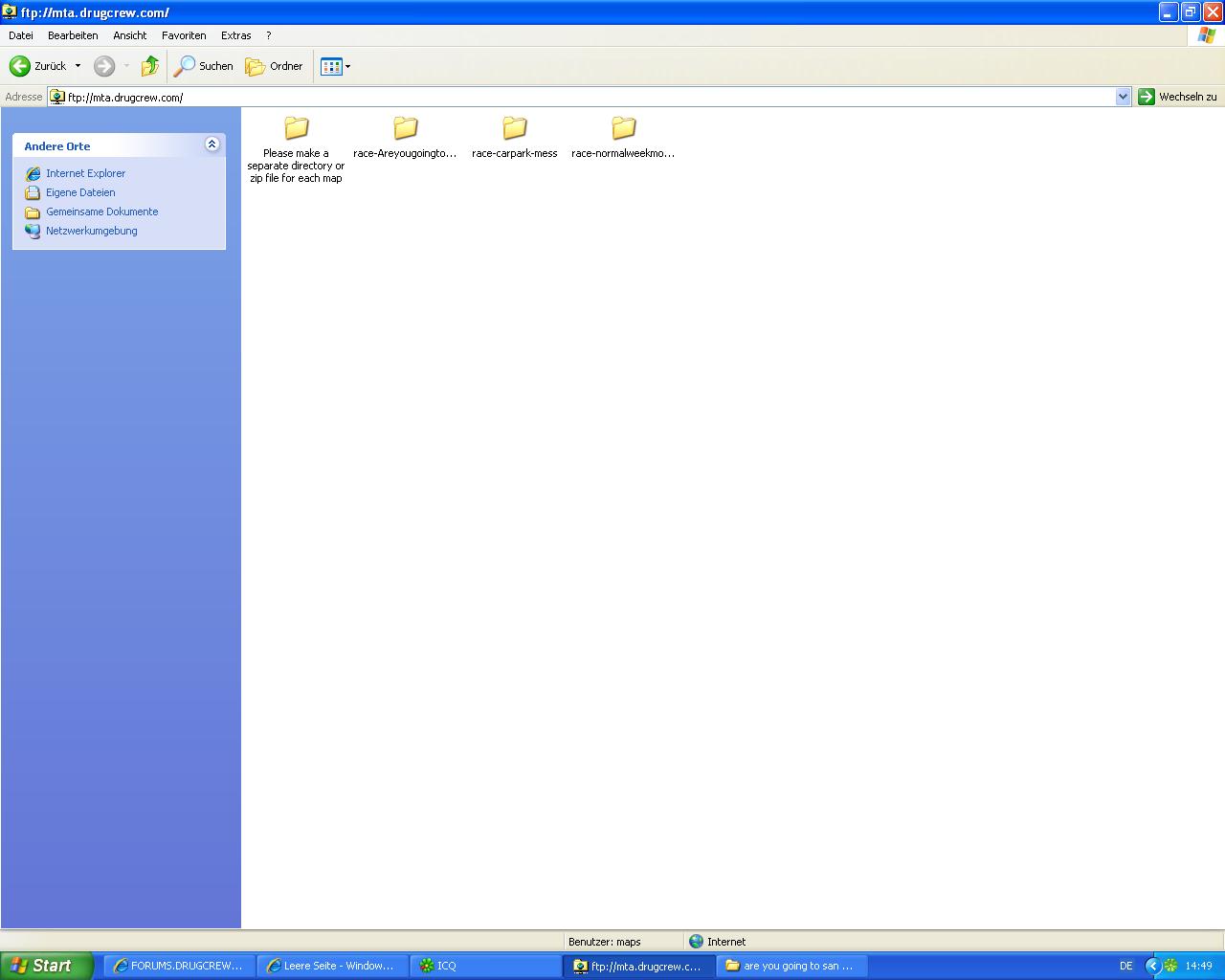Select the race-normalweekmo... folder
This screenshot has height=980, width=1225.
[624, 128]
